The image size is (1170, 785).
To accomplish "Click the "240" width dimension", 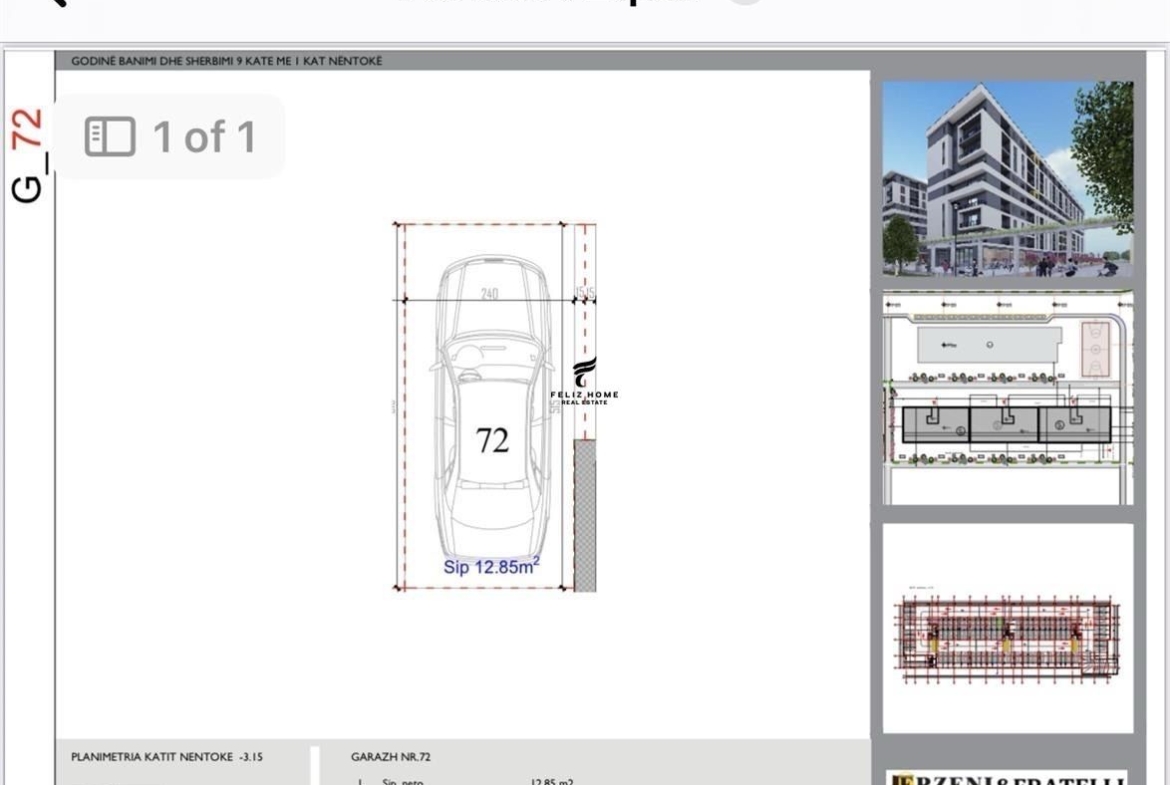I will [489, 293].
